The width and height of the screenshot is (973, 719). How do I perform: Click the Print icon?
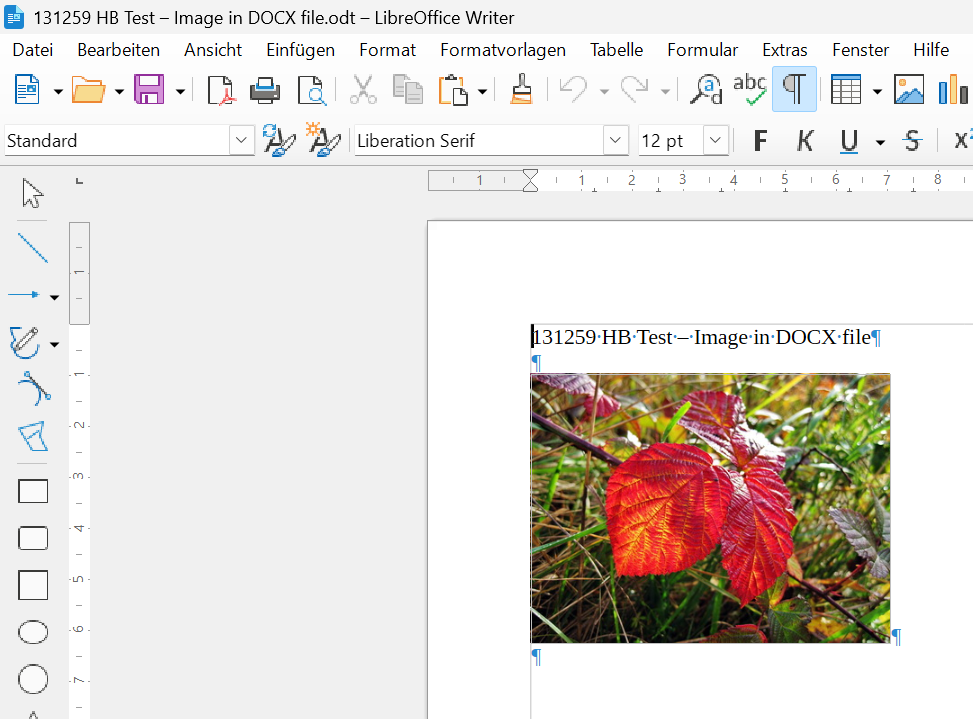[x=265, y=90]
